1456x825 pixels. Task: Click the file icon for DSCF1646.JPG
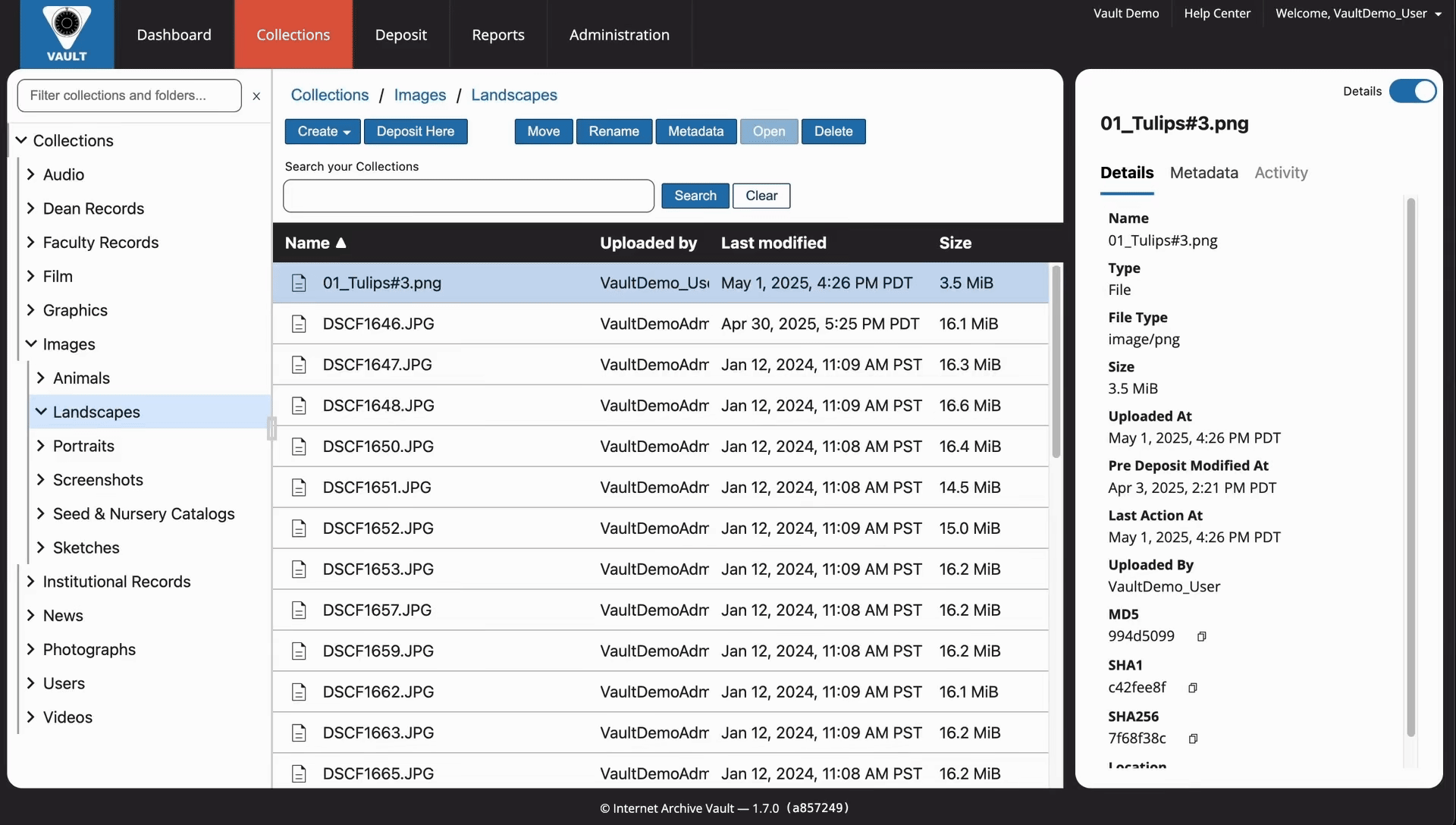click(x=299, y=325)
